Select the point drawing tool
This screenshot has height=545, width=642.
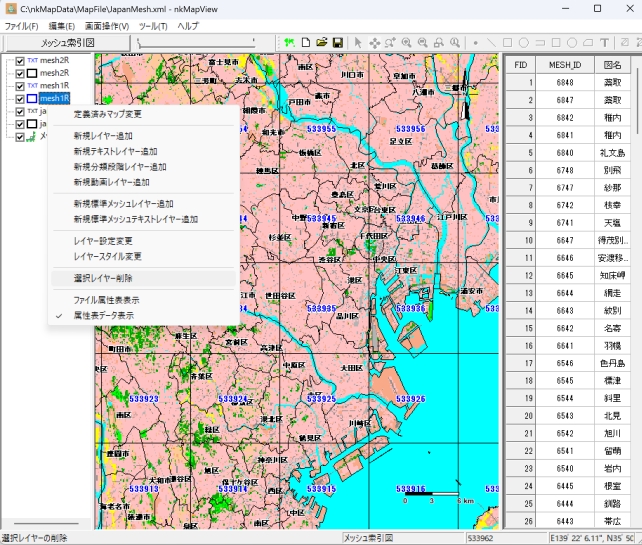click(475, 43)
